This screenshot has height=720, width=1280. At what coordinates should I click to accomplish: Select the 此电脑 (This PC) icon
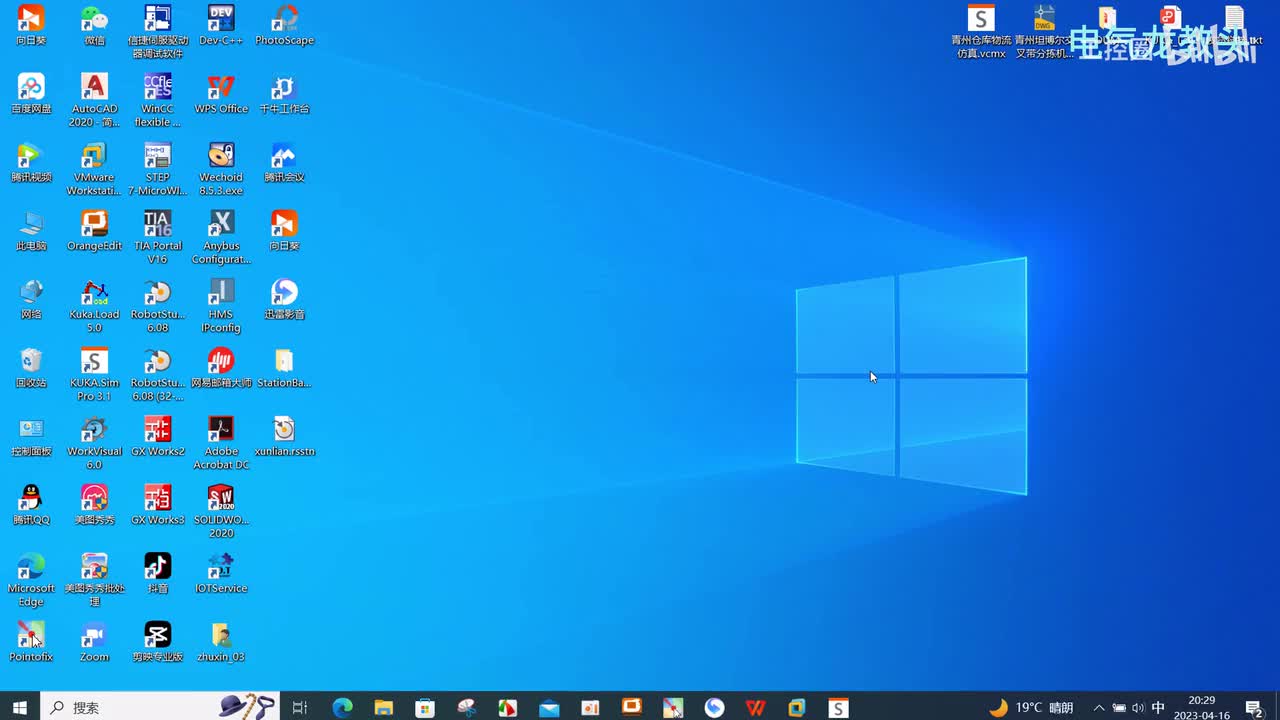coord(31,231)
